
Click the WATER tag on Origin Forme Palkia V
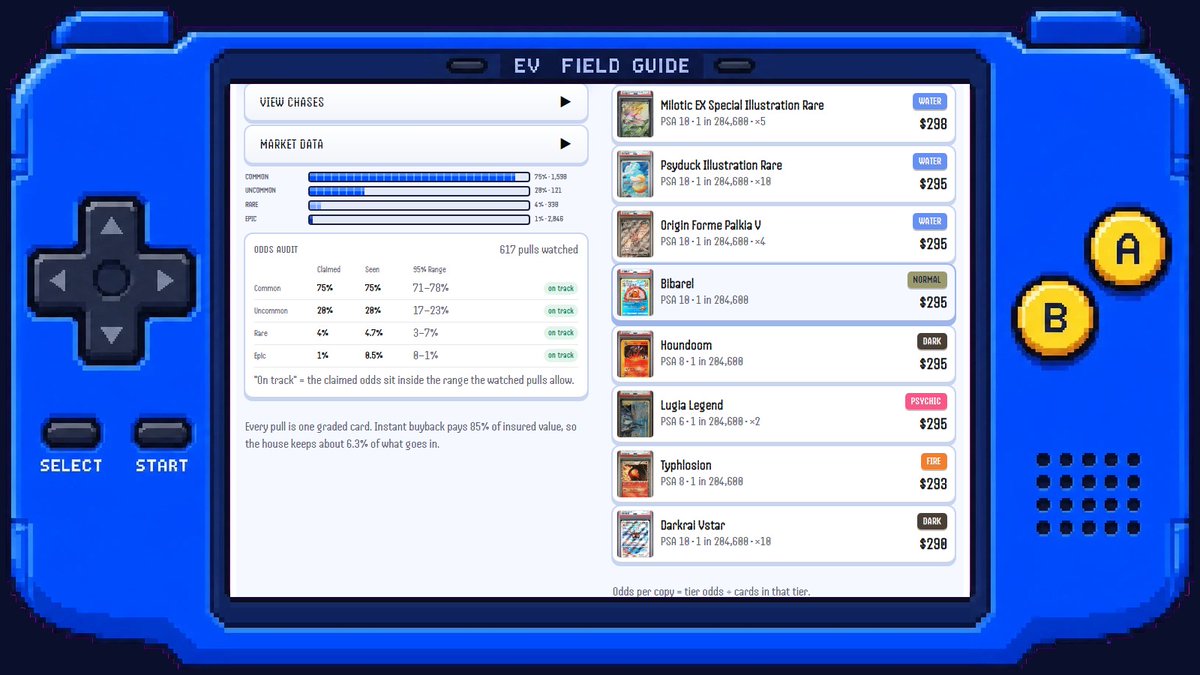[930, 221]
